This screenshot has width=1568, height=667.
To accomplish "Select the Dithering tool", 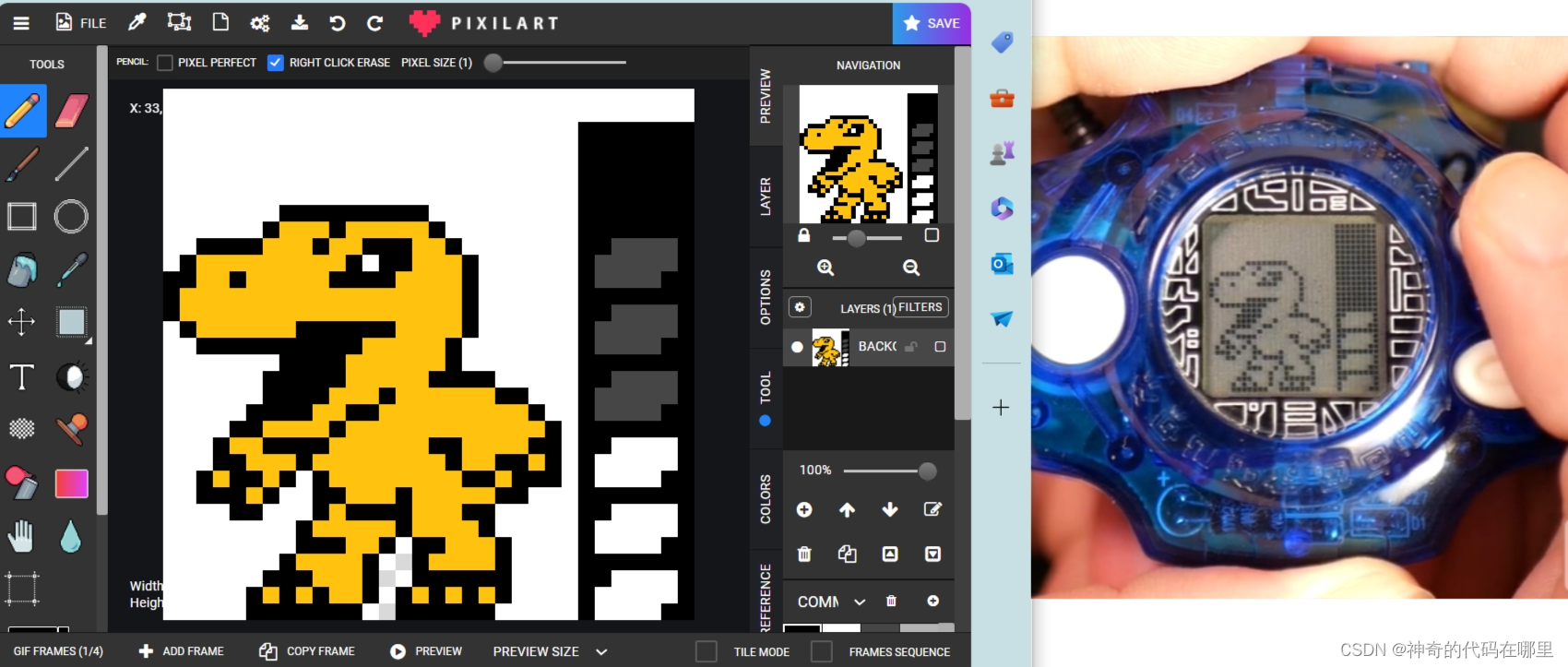I will pos(22,429).
